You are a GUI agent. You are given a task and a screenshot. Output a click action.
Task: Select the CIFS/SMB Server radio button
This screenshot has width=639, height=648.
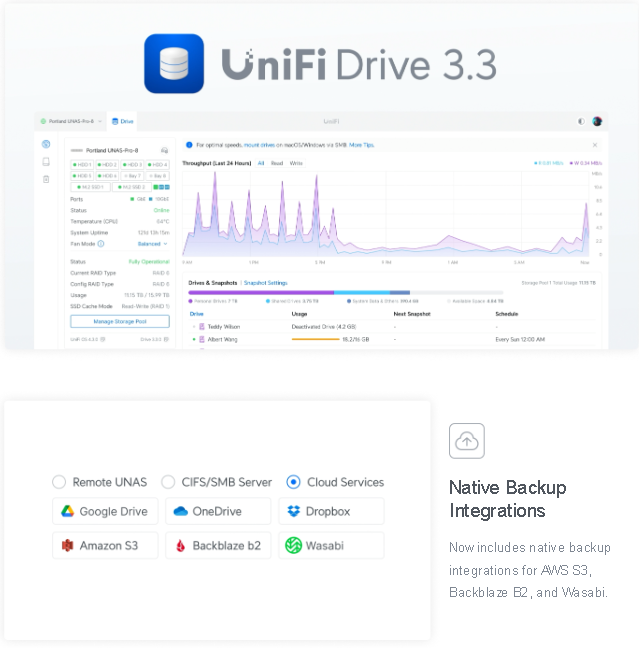[x=168, y=482]
